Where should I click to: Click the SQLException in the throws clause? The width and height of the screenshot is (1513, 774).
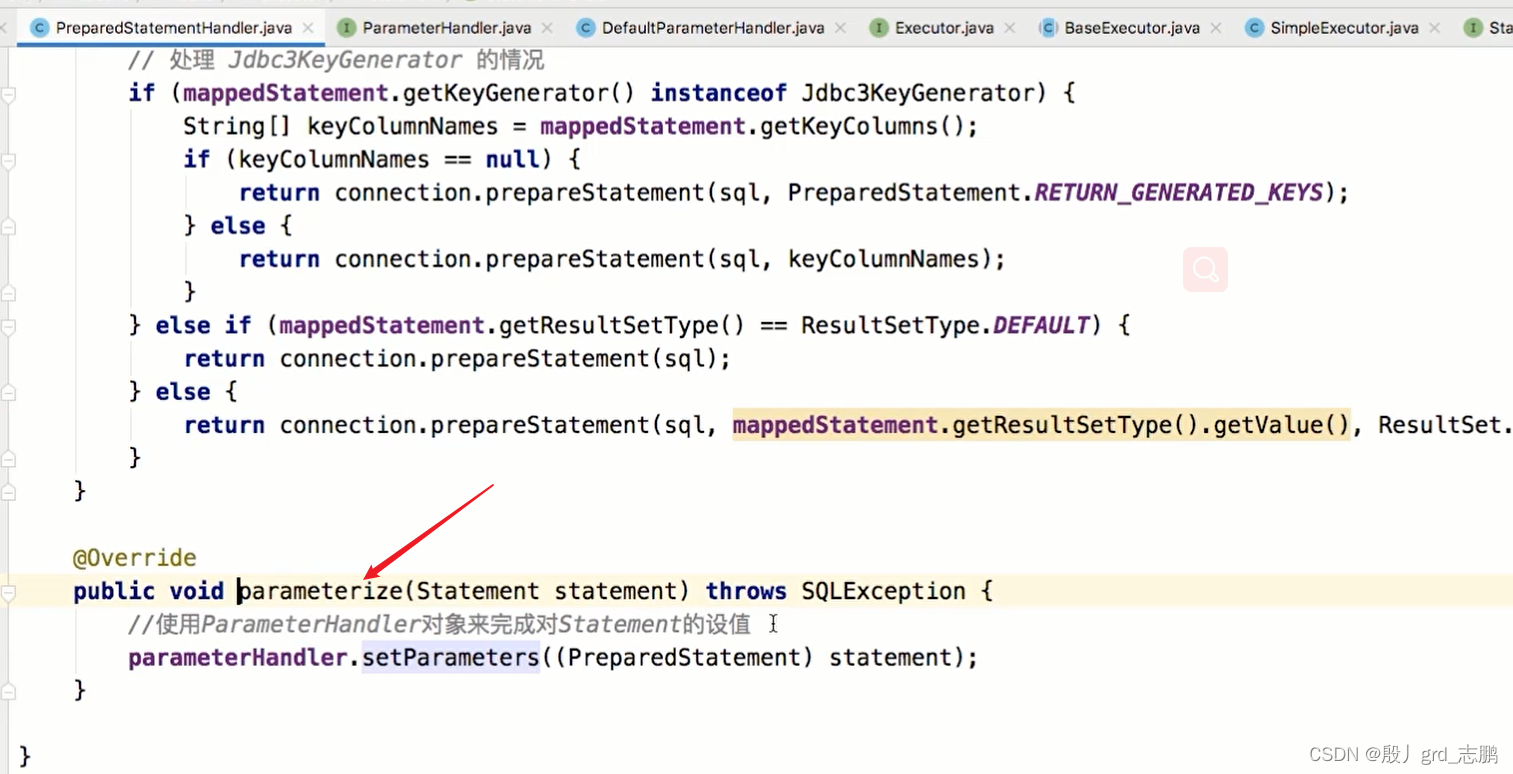pyautogui.click(x=883, y=592)
